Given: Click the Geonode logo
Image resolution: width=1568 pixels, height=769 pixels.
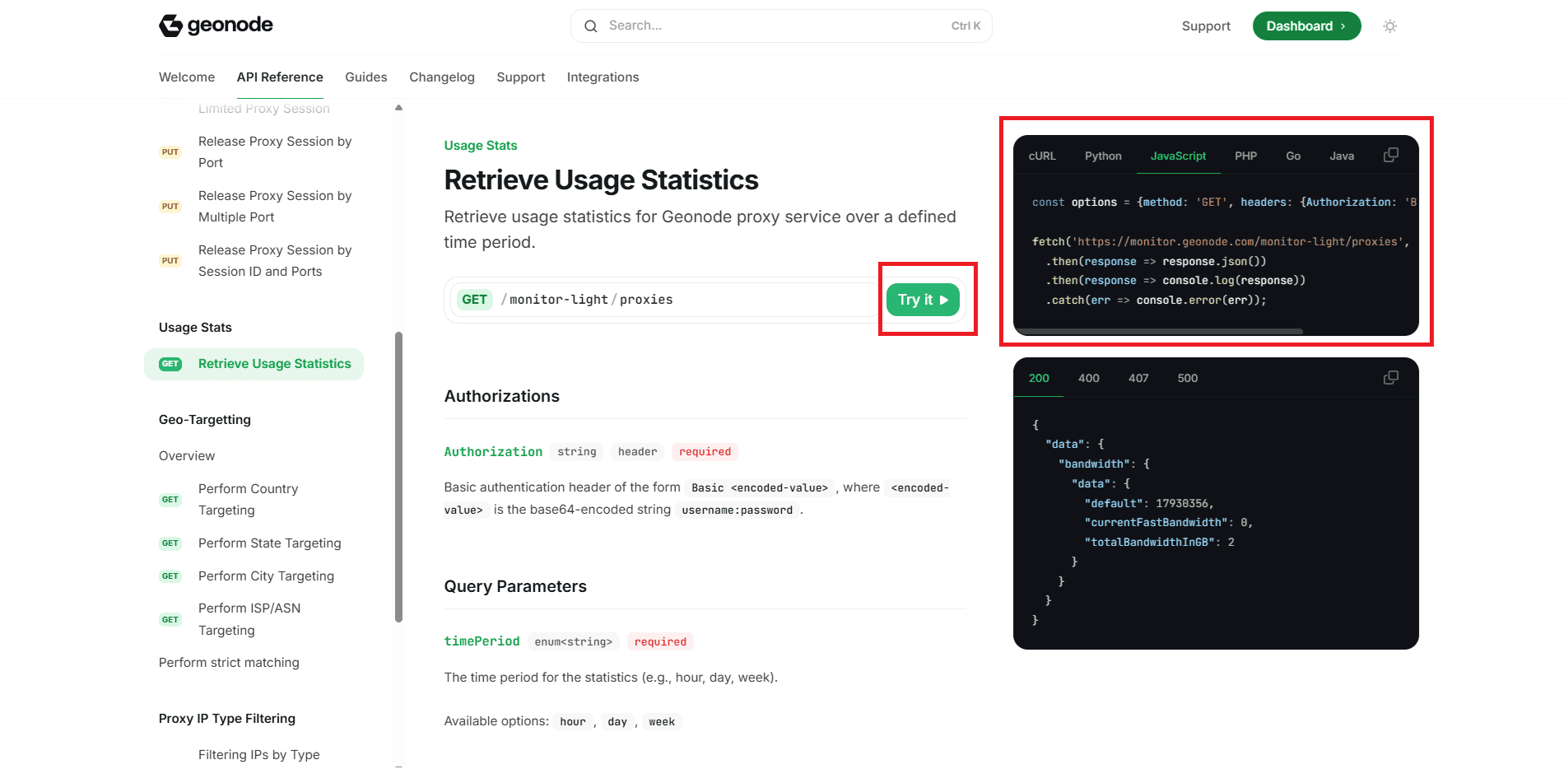Looking at the screenshot, I should [216, 26].
